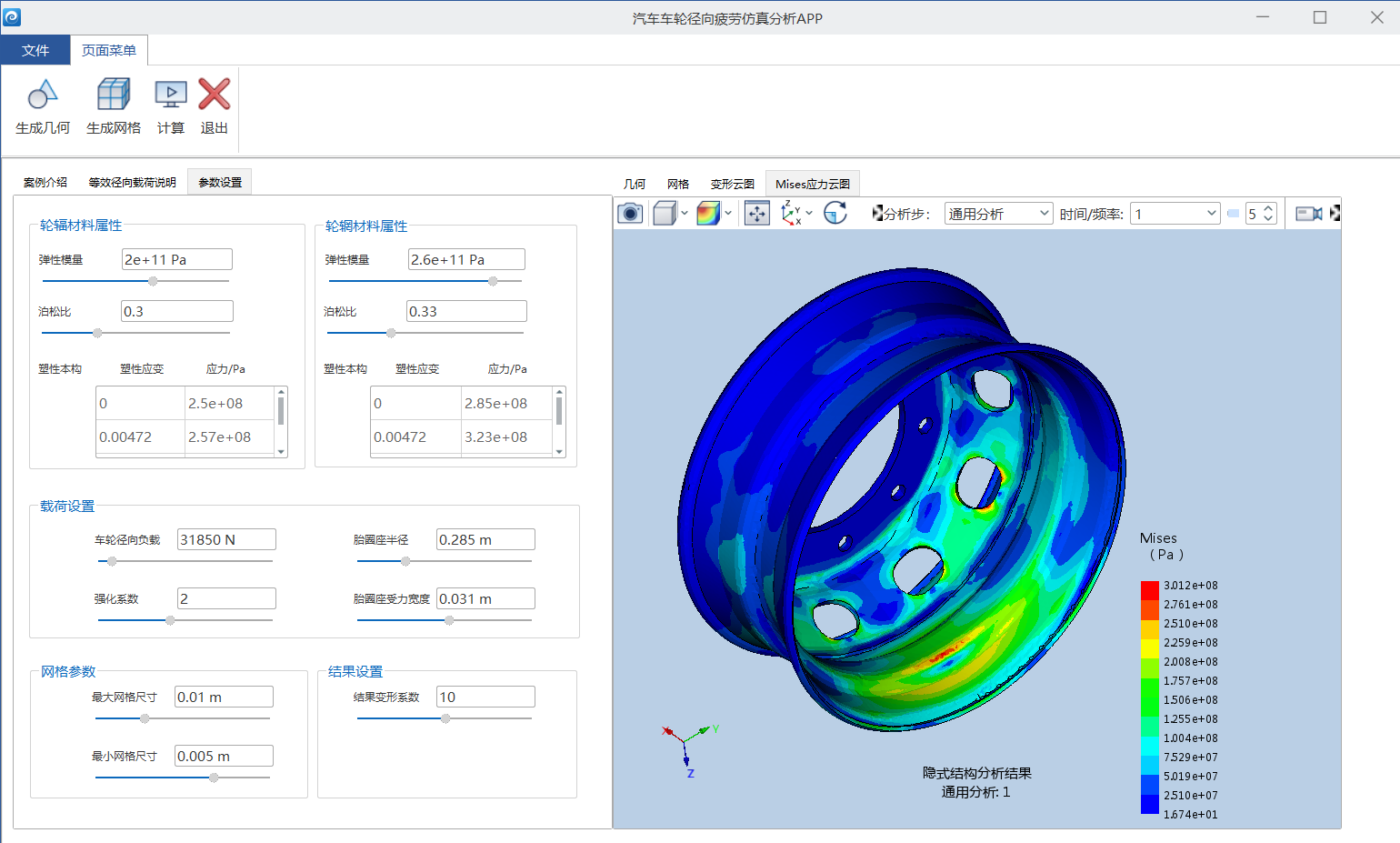
Task: Open the 时间/频率 combo box
Action: coord(1175,214)
